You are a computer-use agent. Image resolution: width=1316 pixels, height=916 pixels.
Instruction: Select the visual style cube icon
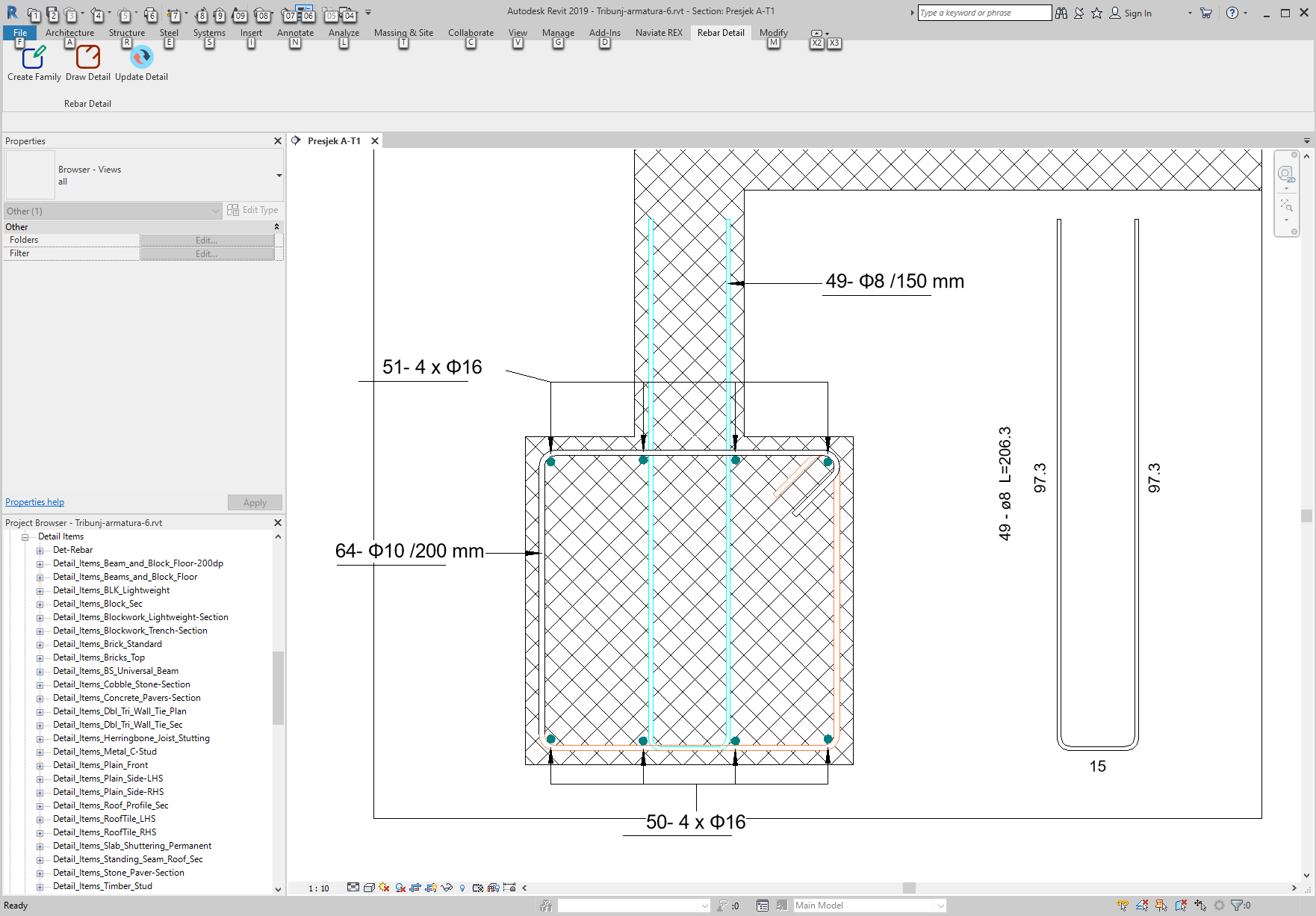click(x=368, y=888)
